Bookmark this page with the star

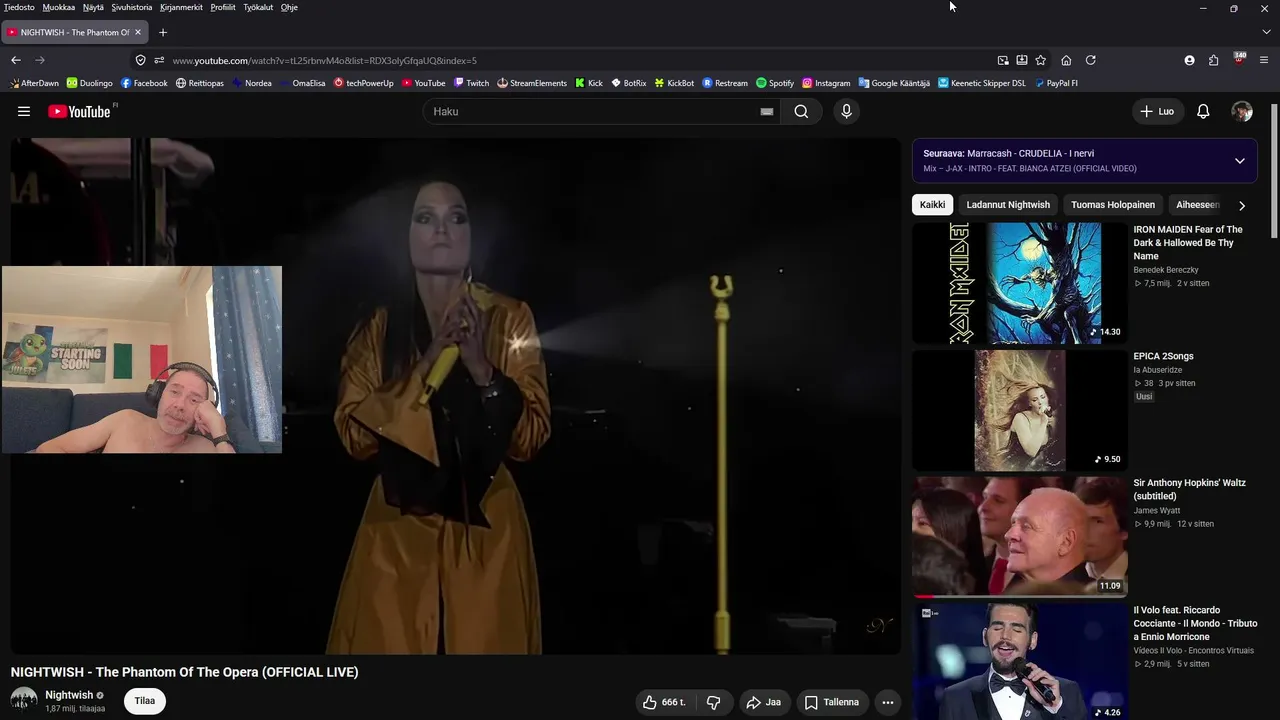[x=1041, y=60]
